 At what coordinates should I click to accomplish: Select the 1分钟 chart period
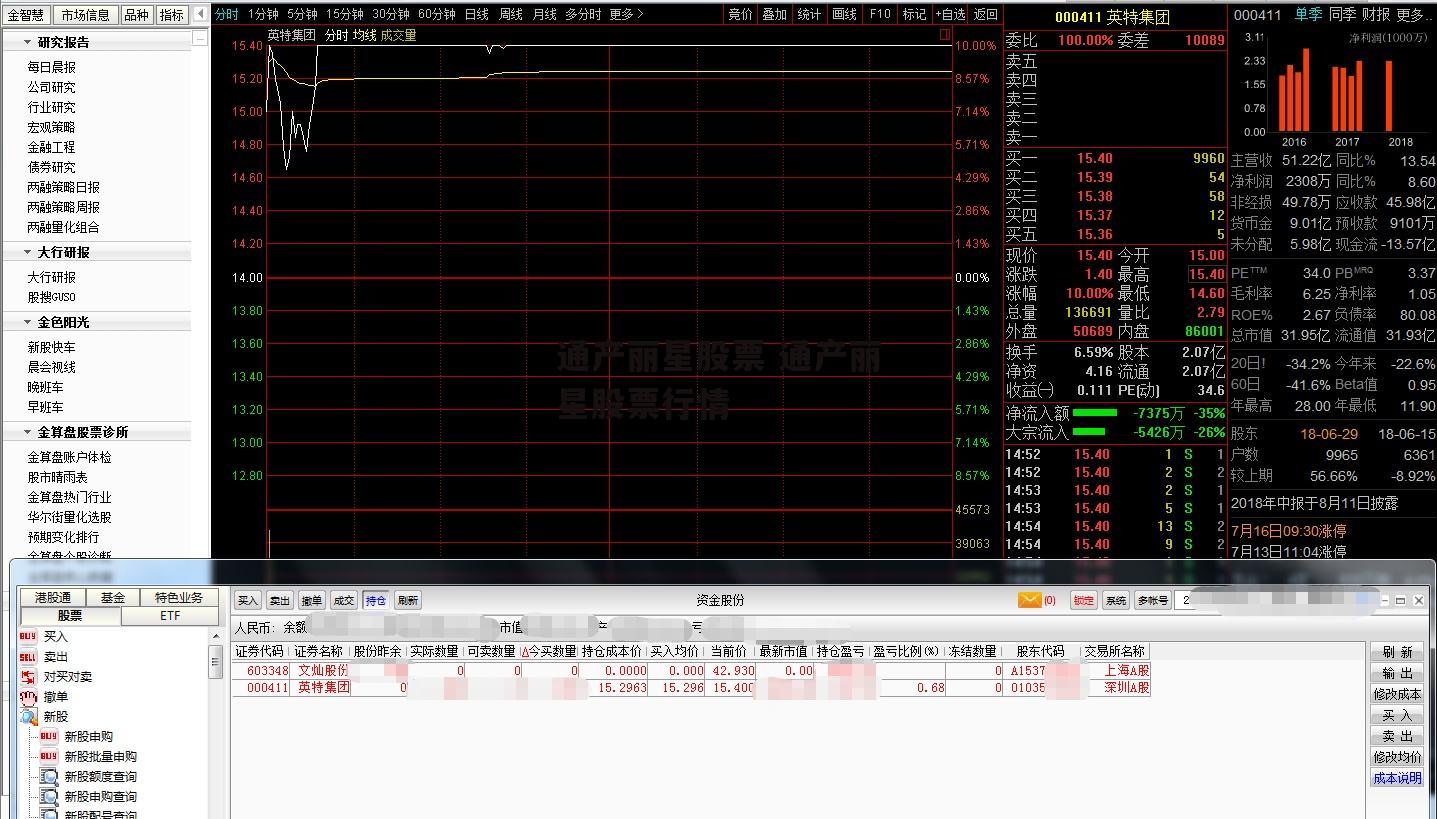[x=263, y=14]
